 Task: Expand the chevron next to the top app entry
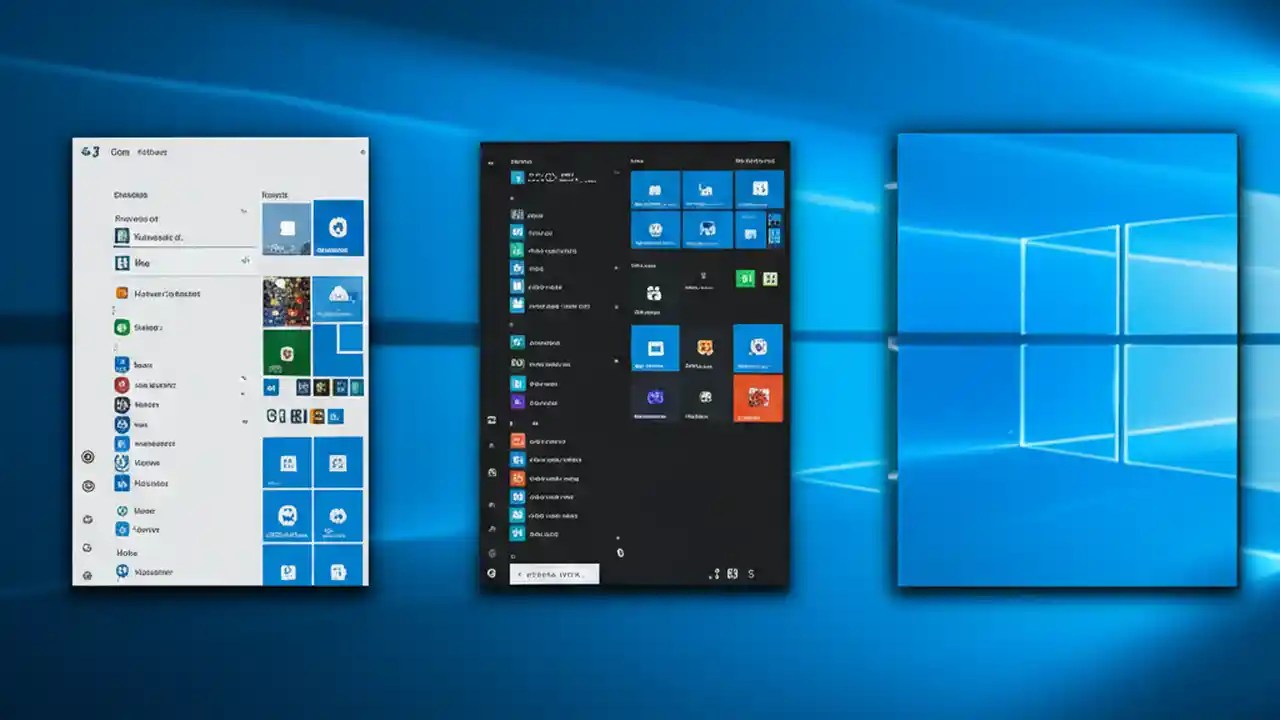tap(243, 211)
